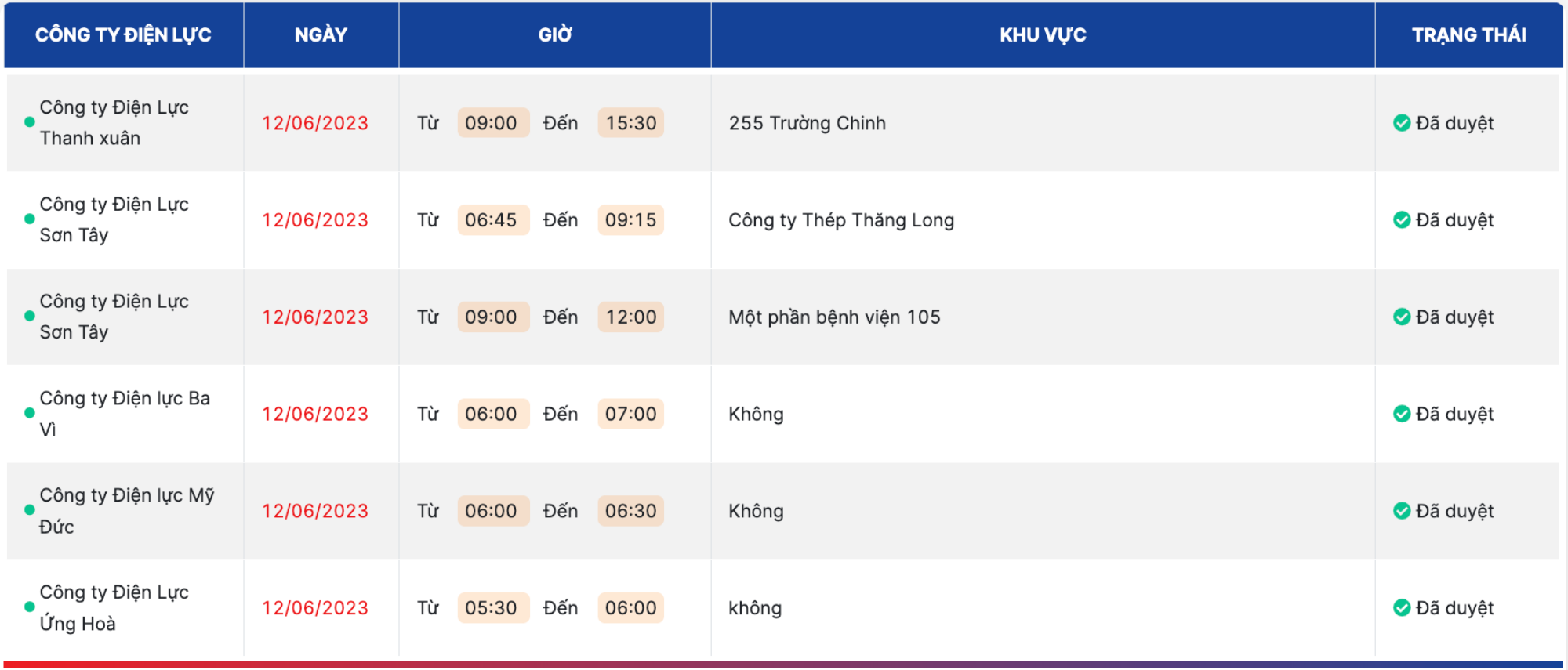The width and height of the screenshot is (1568, 670).
Task: Click the date in the Ứng Hoà row
Action: (x=315, y=608)
